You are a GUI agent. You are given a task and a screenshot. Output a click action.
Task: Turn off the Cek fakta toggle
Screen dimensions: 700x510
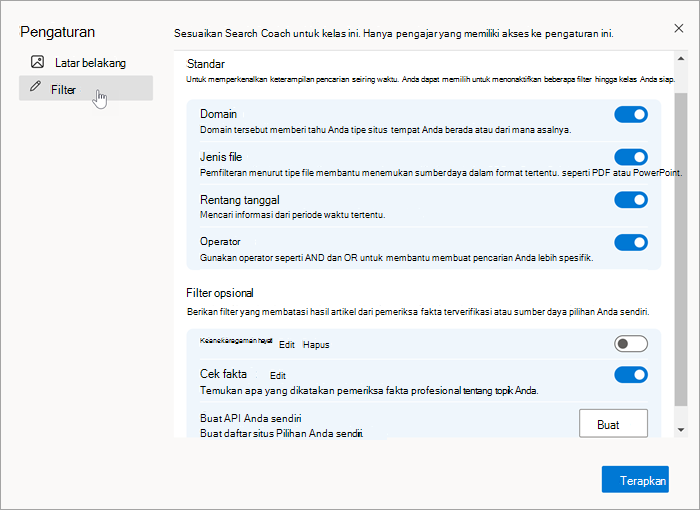pyautogui.click(x=631, y=375)
